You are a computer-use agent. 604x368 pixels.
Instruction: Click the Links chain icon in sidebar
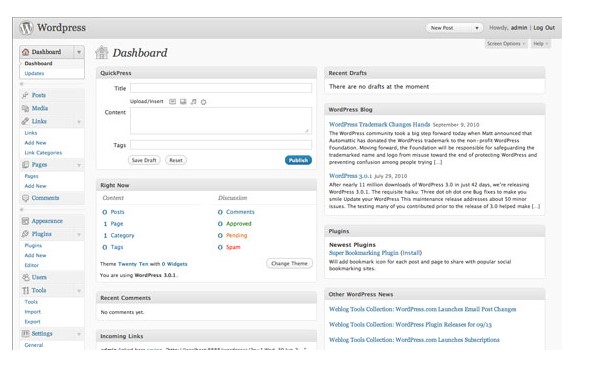tap(25, 121)
